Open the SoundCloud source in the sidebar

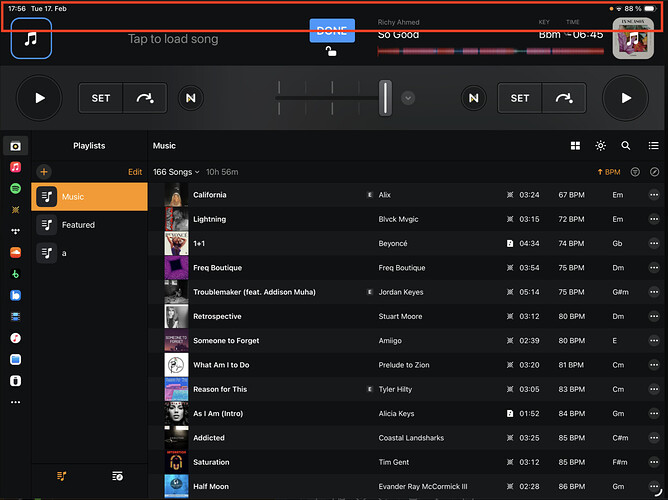15,252
